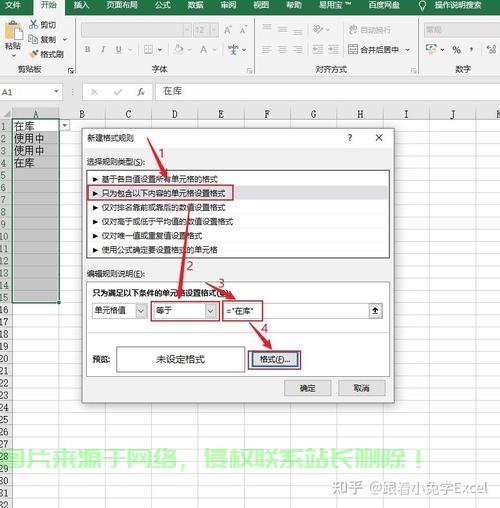The image size is (500, 508).
Task: Click the OK (确定) button
Action: (308, 388)
